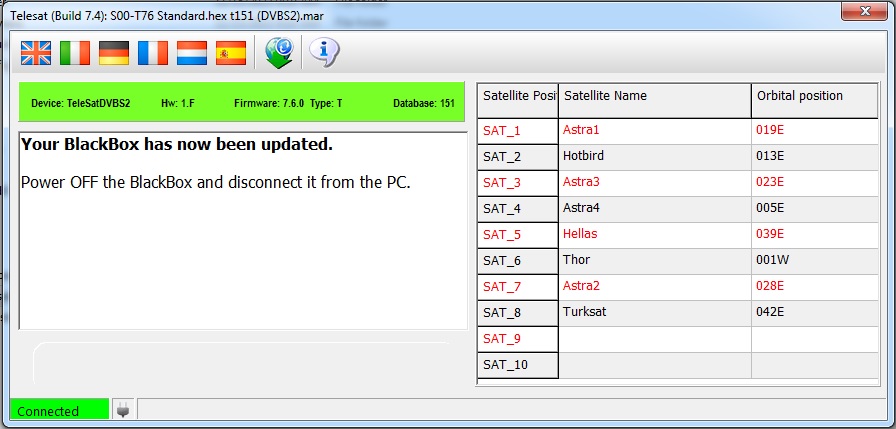This screenshot has height=429, width=896.
Task: Select the SAT_5 row header
Action: pyautogui.click(x=518, y=235)
